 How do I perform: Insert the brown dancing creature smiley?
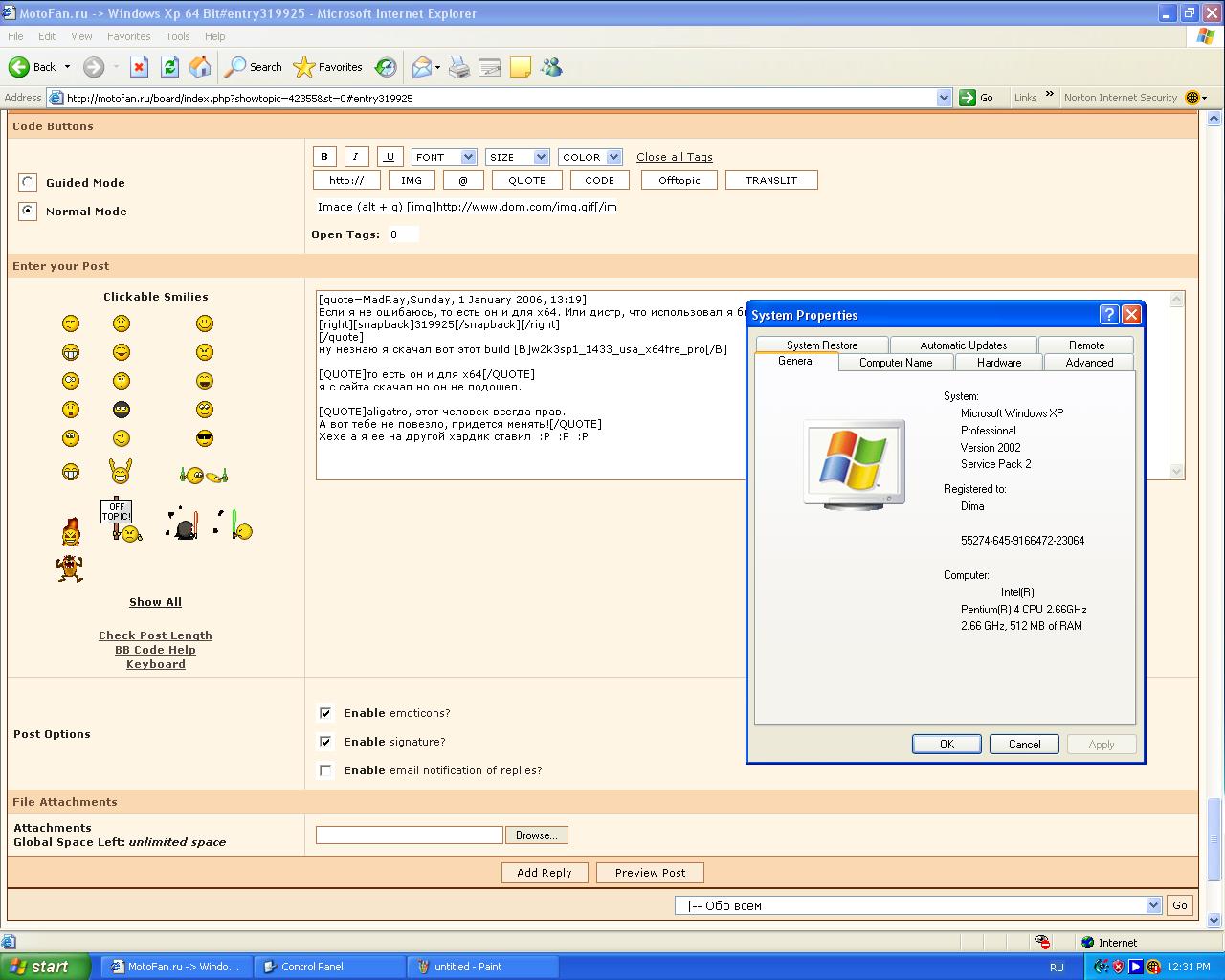click(x=69, y=568)
